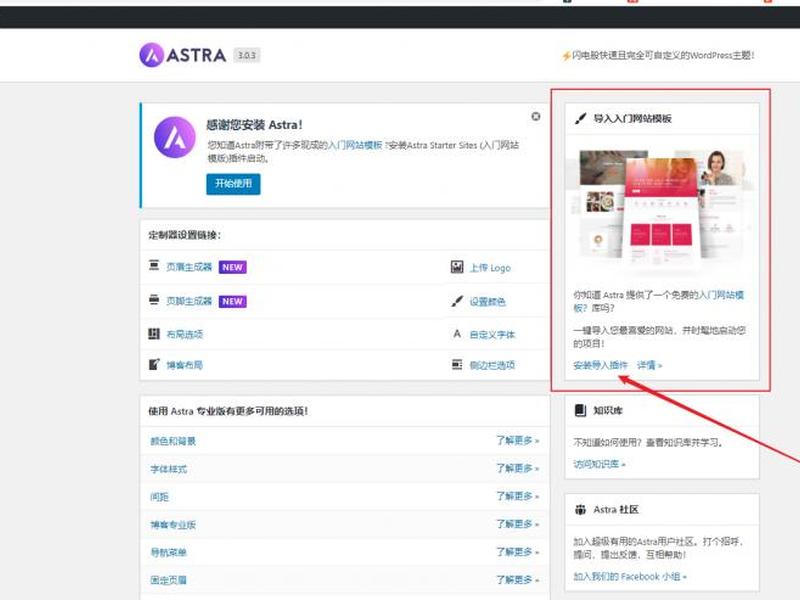Click the 3.0.3 version badge

pos(247,55)
